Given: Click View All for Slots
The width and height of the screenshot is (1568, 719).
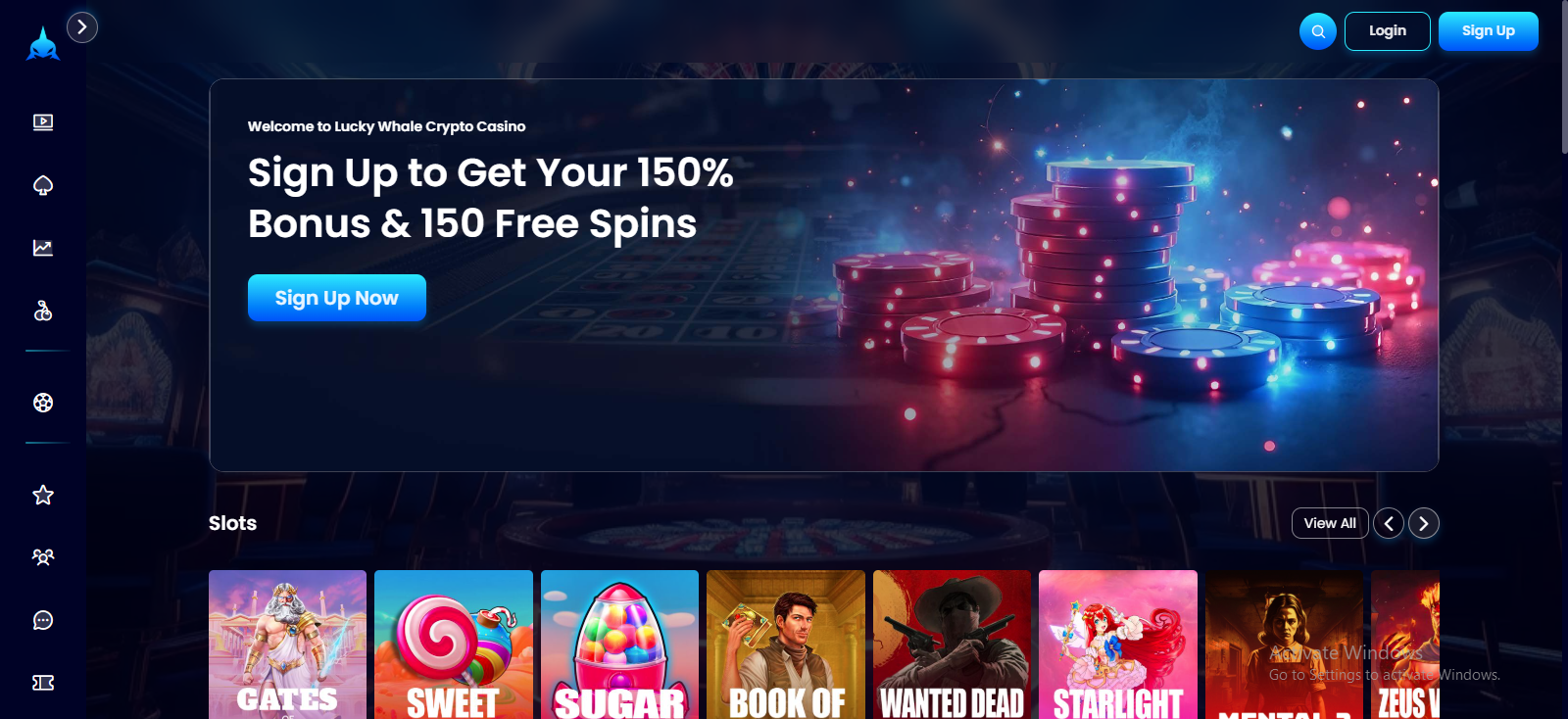Looking at the screenshot, I should click(1330, 523).
